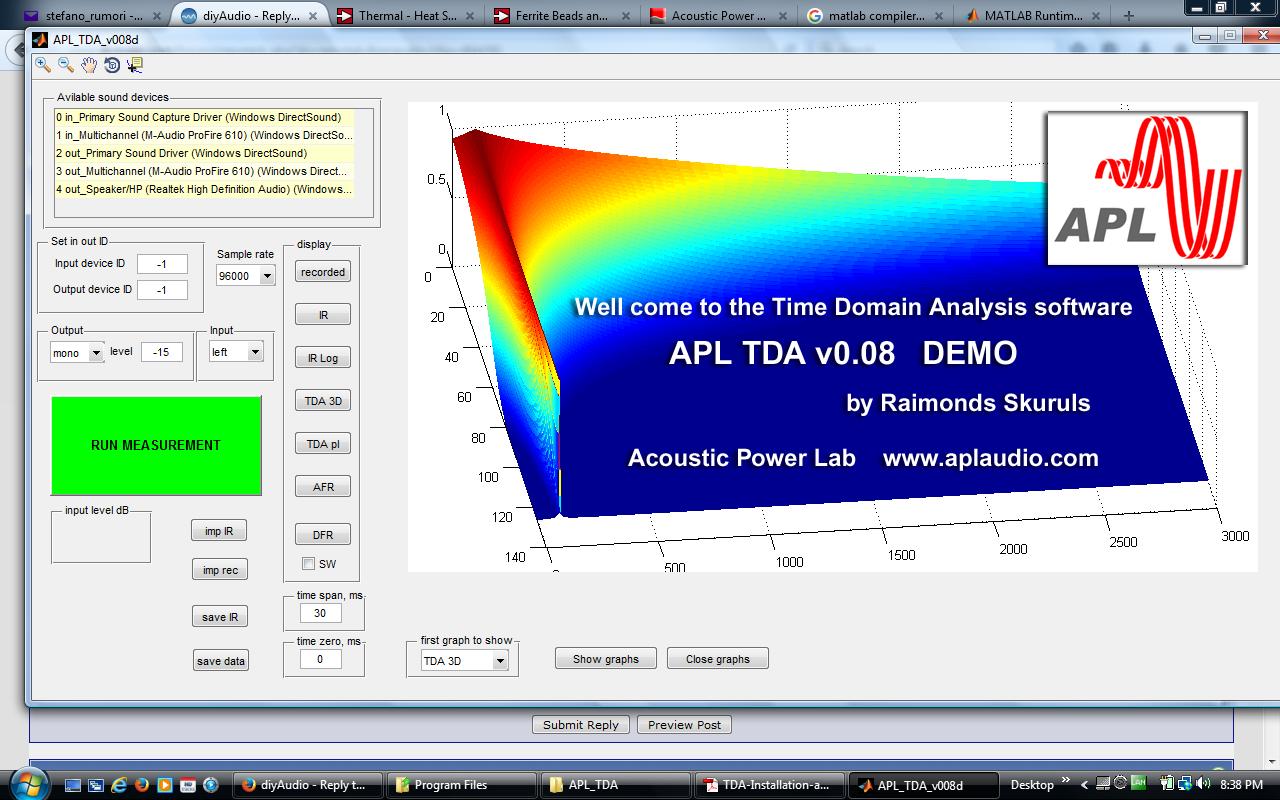Select 1 in_Multichannel M-Audio ProFire device

[204, 135]
